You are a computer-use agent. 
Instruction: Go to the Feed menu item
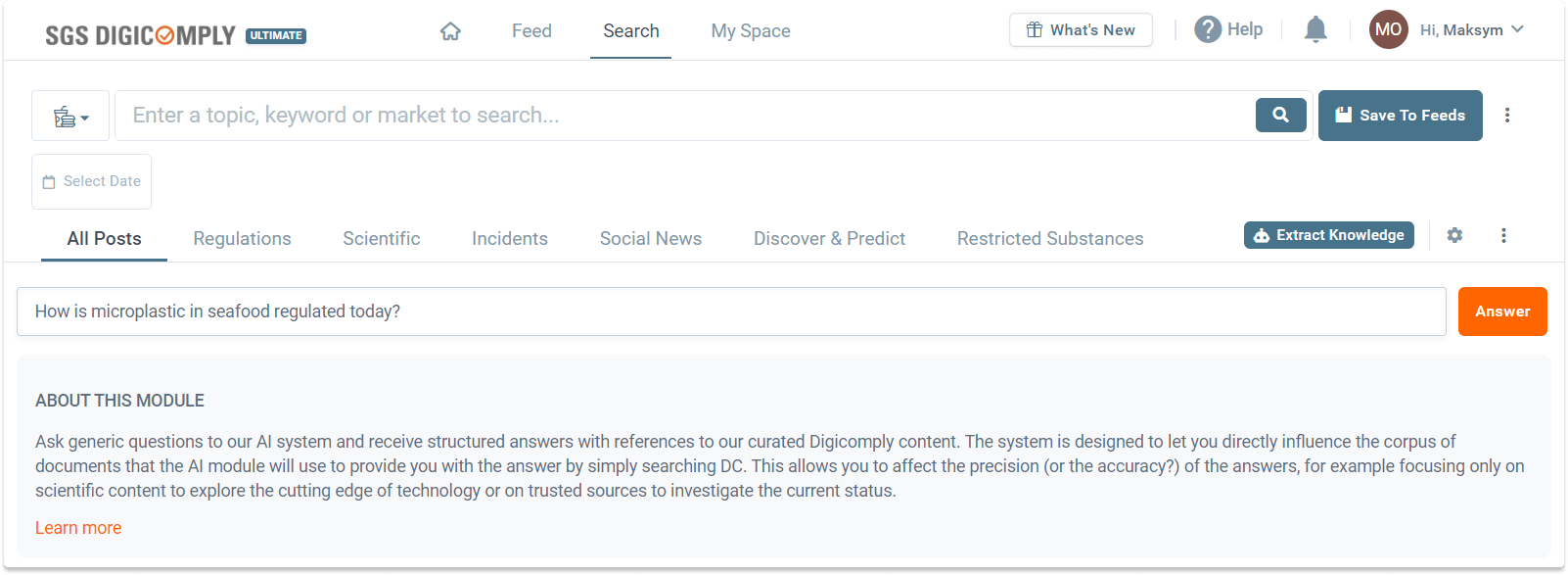531,31
